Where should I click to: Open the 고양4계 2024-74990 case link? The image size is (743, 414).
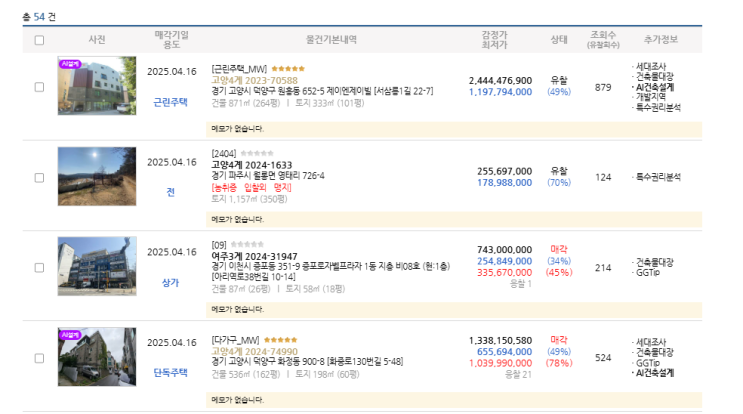(254, 352)
